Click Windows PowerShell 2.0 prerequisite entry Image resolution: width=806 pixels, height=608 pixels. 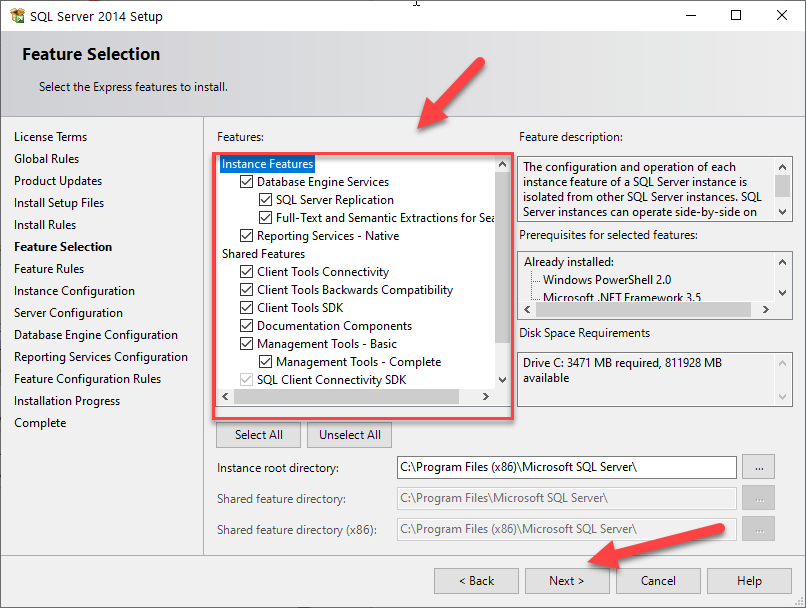(607, 280)
